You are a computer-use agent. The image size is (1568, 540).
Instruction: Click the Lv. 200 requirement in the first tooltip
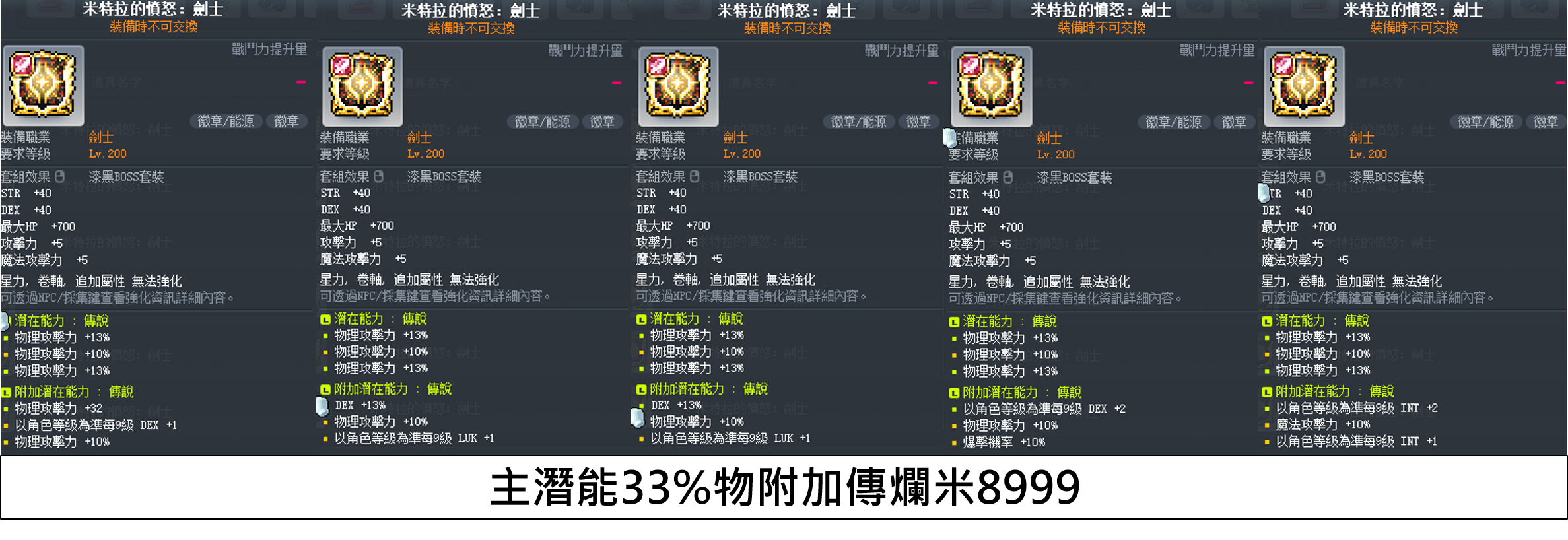click(x=108, y=154)
